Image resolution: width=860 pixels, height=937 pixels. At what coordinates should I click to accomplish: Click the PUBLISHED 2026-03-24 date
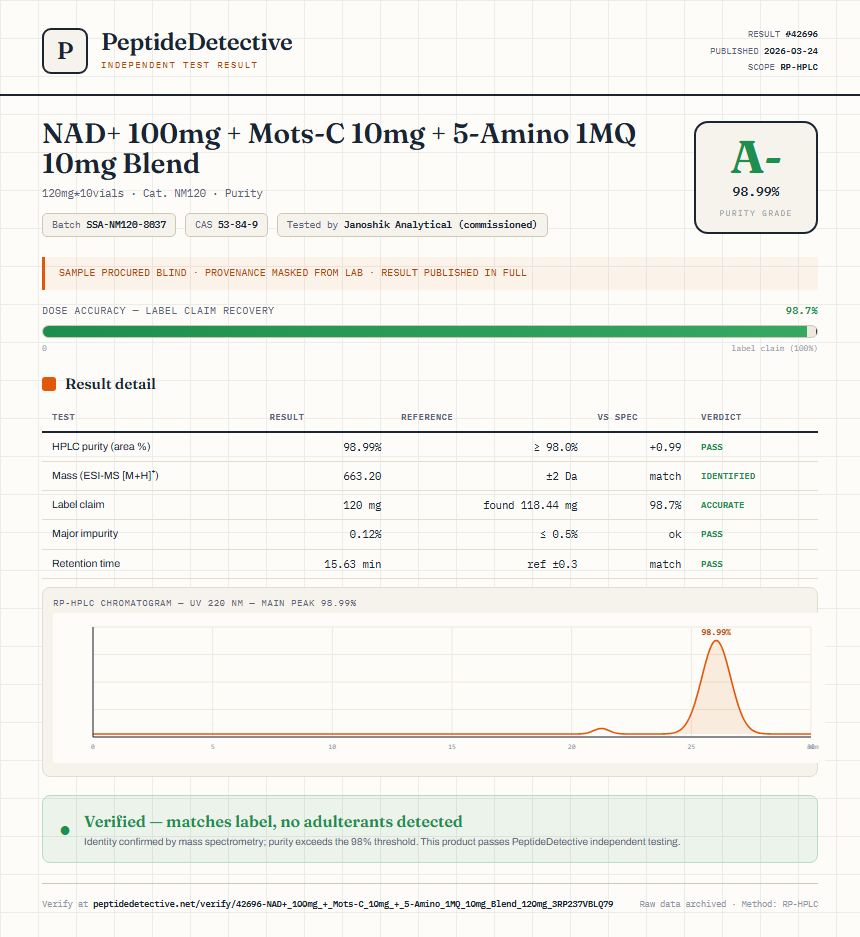764,51
